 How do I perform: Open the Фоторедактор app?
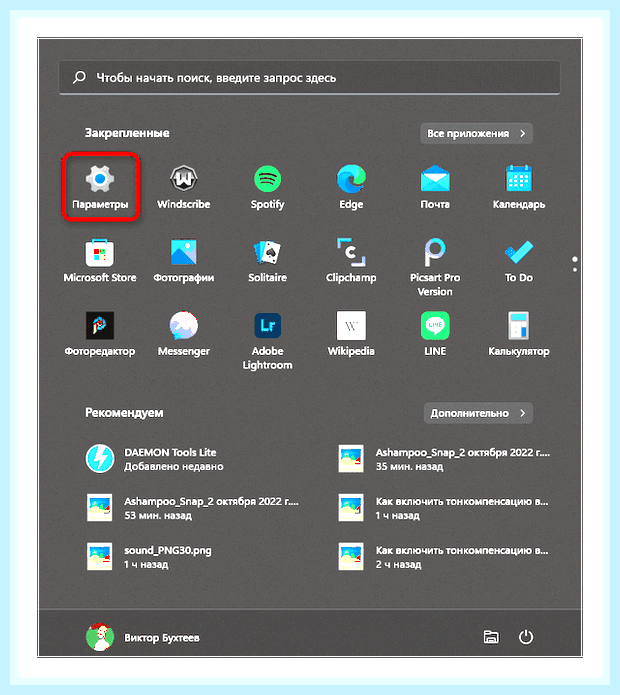point(100,333)
